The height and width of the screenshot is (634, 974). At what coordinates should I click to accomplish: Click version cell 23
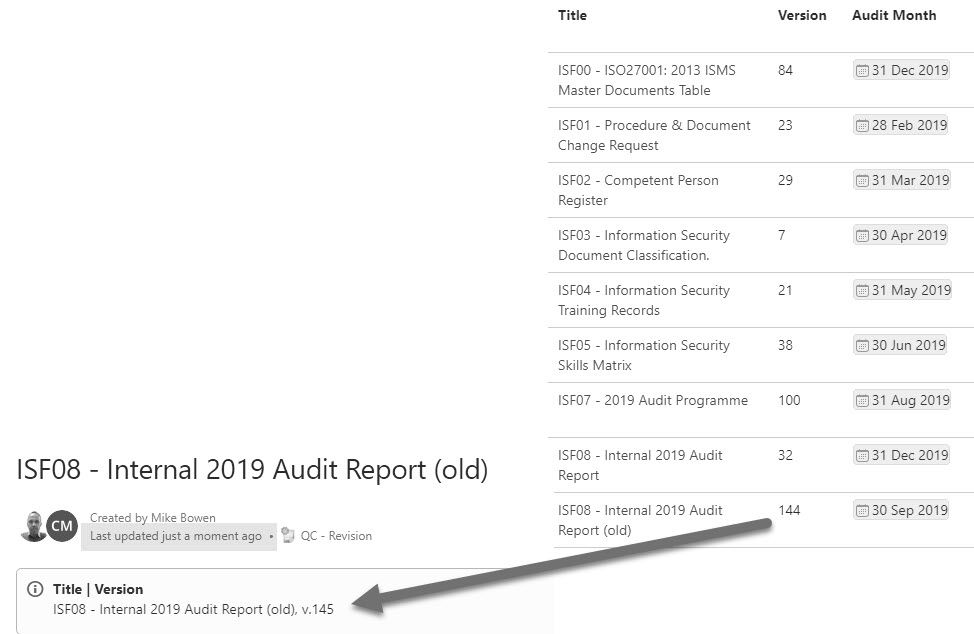pos(785,125)
